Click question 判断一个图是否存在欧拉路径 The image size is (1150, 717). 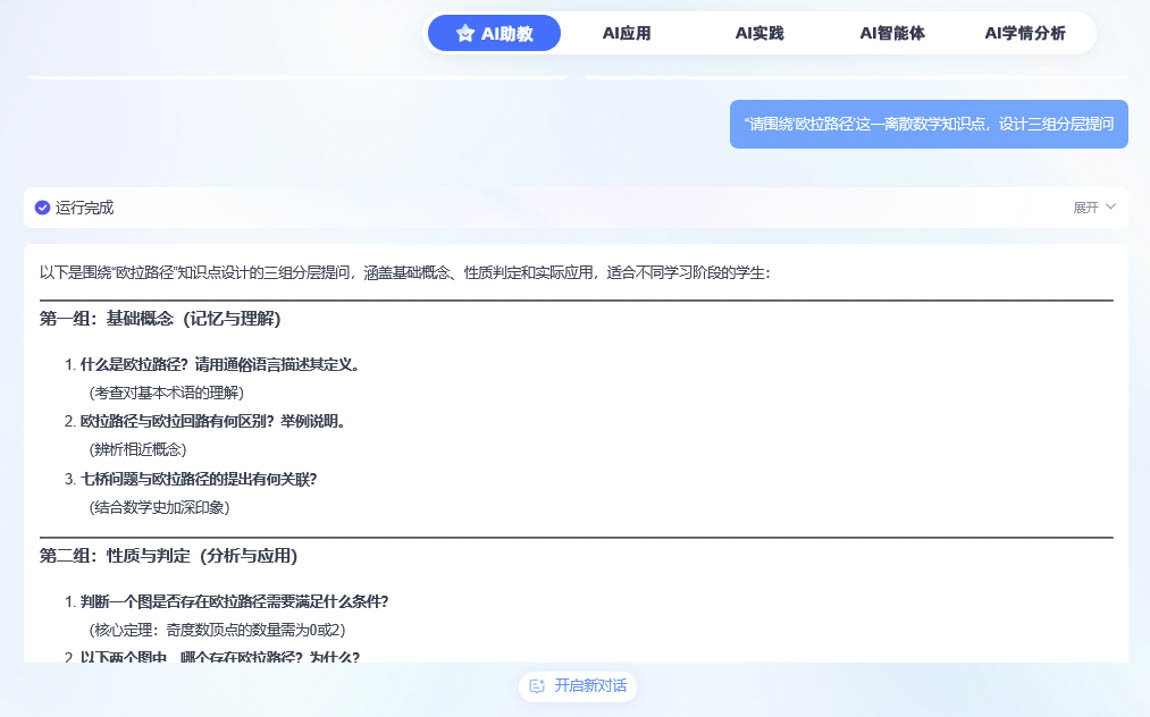point(234,602)
